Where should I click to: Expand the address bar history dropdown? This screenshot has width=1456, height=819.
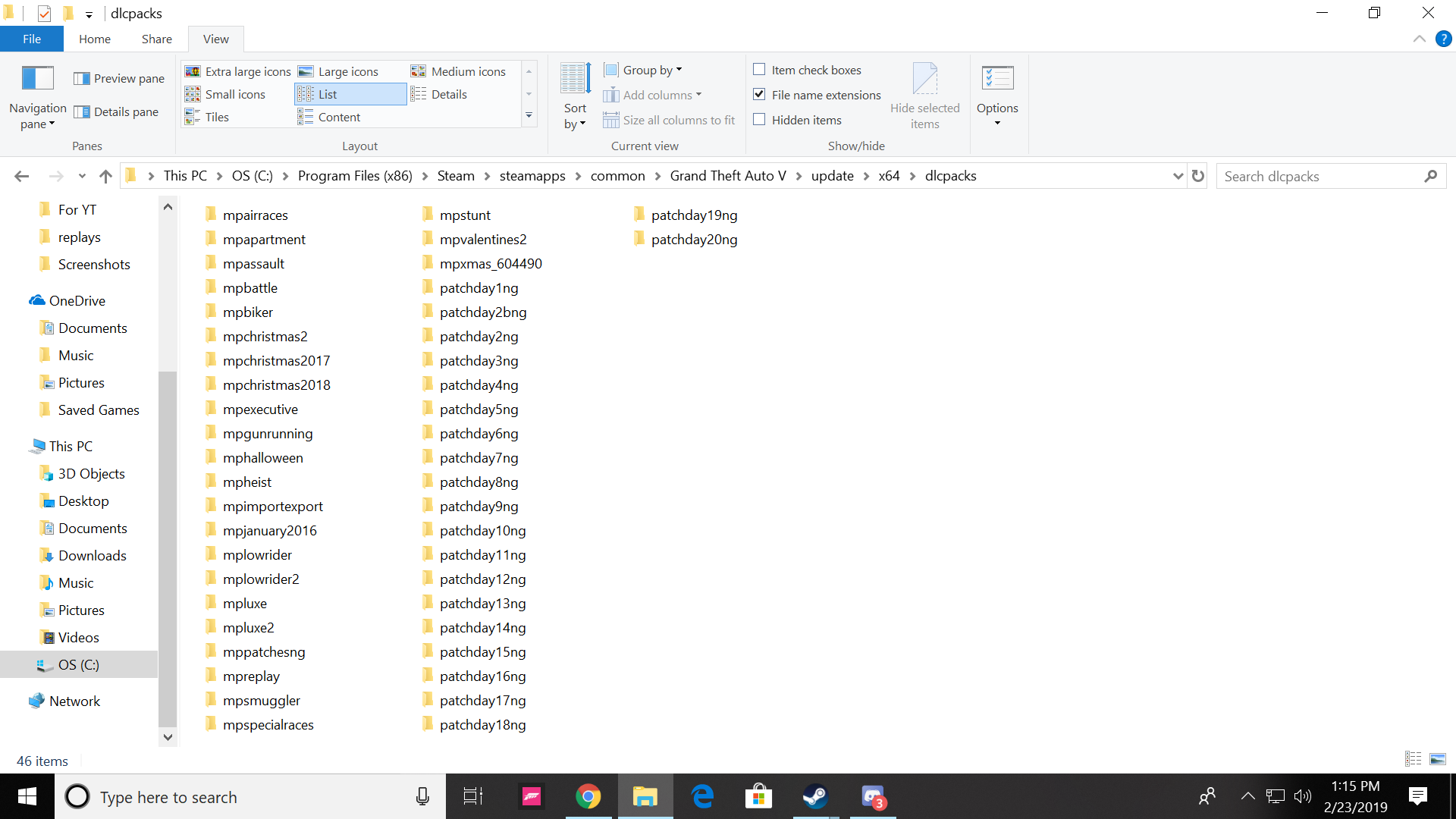click(1177, 175)
